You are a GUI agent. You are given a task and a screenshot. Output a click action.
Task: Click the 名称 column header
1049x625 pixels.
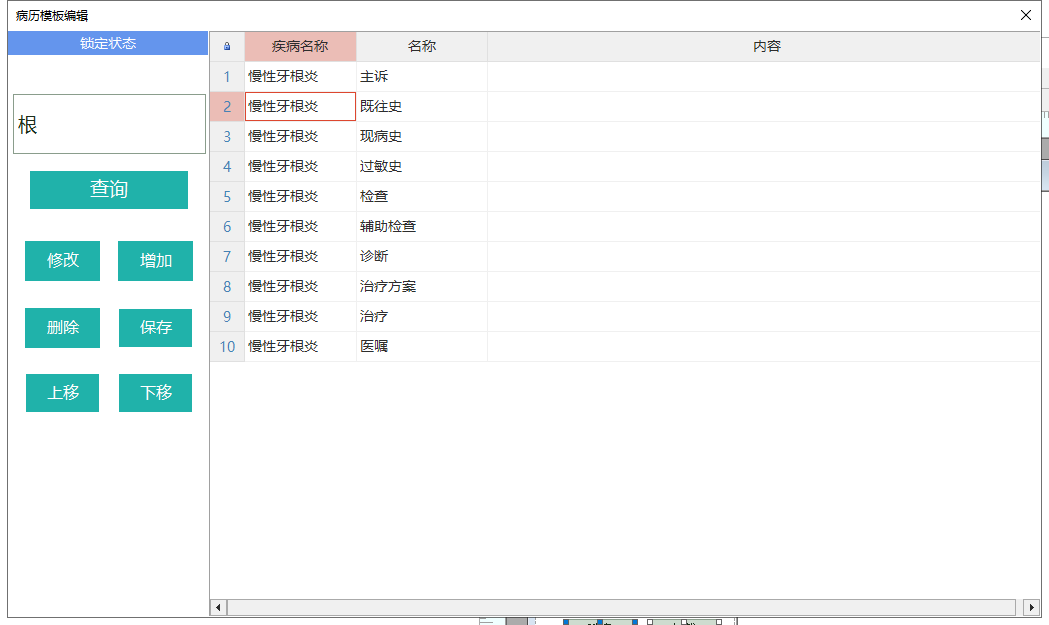(421, 47)
